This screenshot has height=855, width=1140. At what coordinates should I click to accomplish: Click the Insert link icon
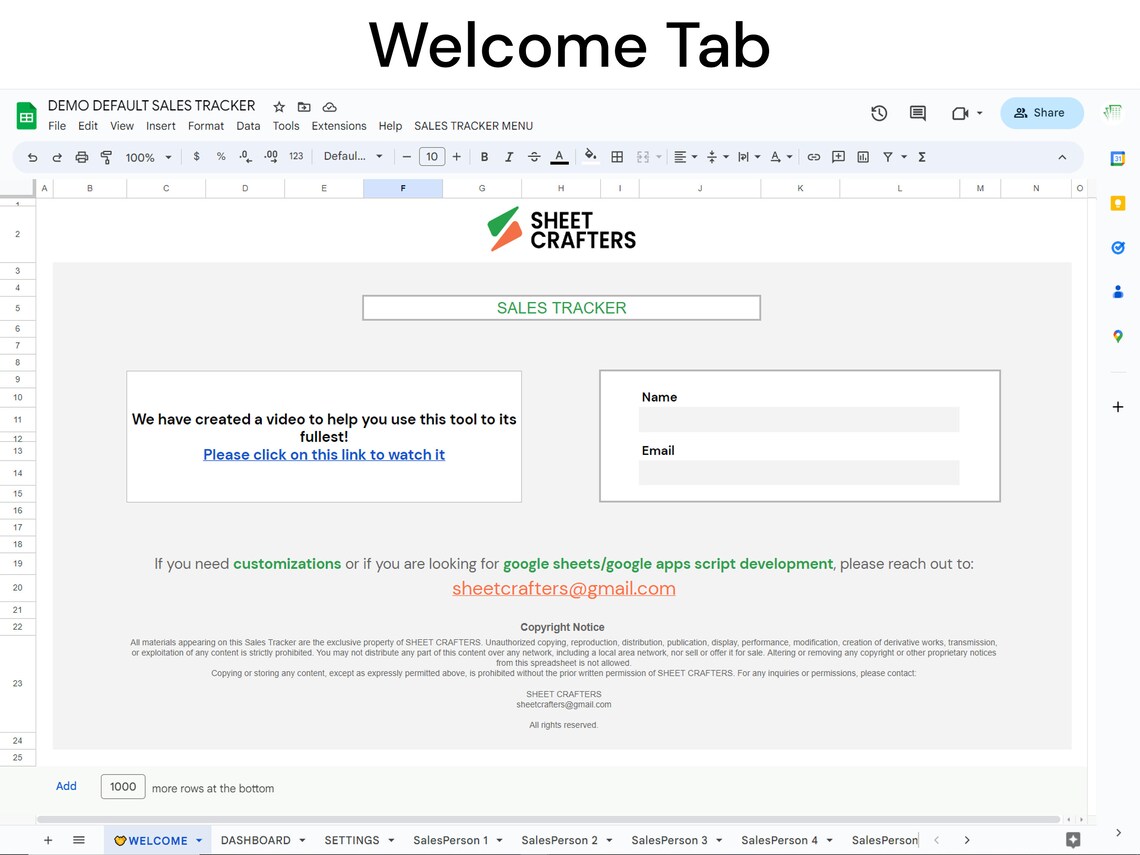tap(813, 157)
